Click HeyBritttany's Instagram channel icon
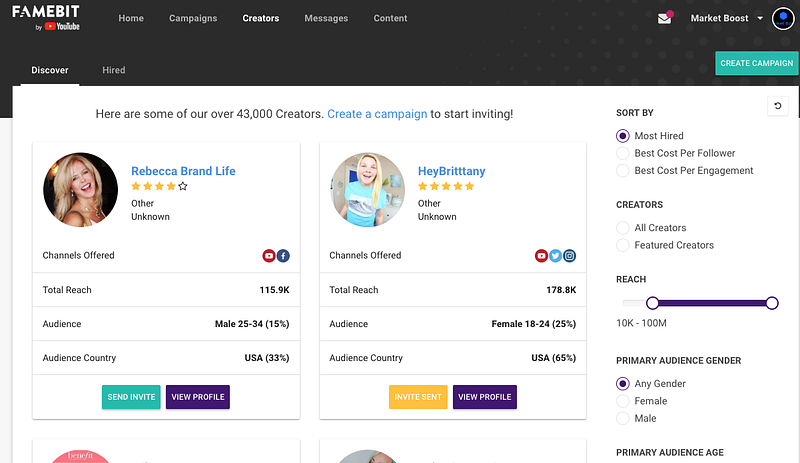The height and width of the screenshot is (463, 800). click(569, 256)
